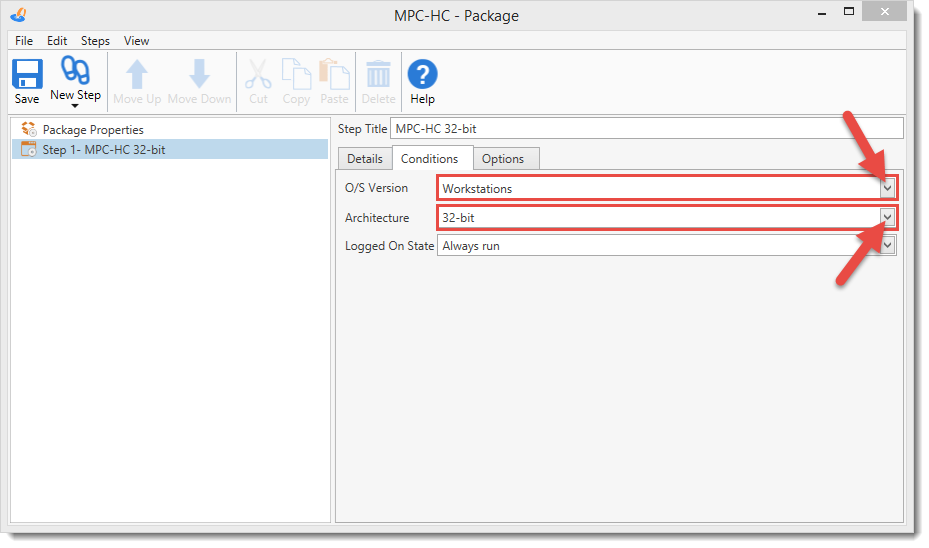
Task: Open the Edit menu
Action: [57, 41]
